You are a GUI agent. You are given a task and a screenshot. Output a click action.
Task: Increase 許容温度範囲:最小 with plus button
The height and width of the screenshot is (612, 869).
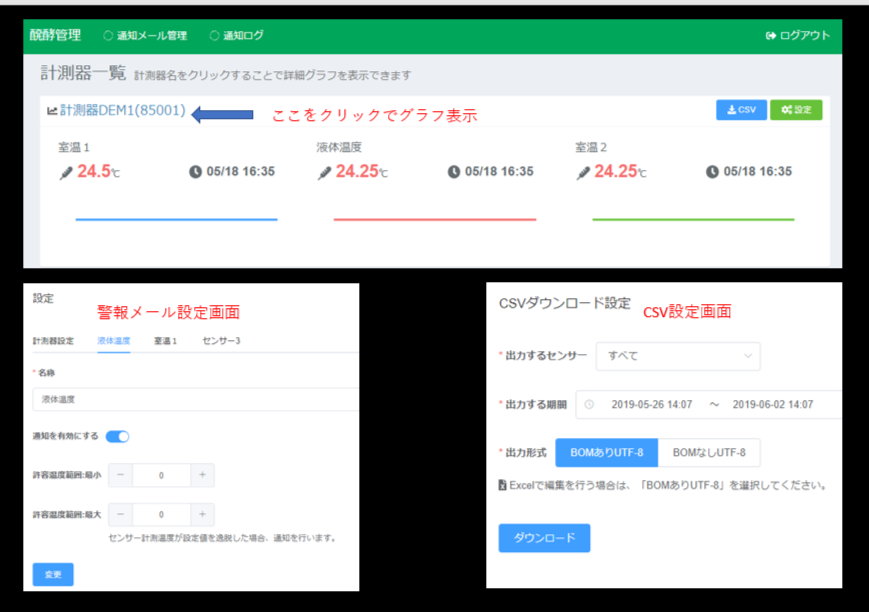point(202,476)
